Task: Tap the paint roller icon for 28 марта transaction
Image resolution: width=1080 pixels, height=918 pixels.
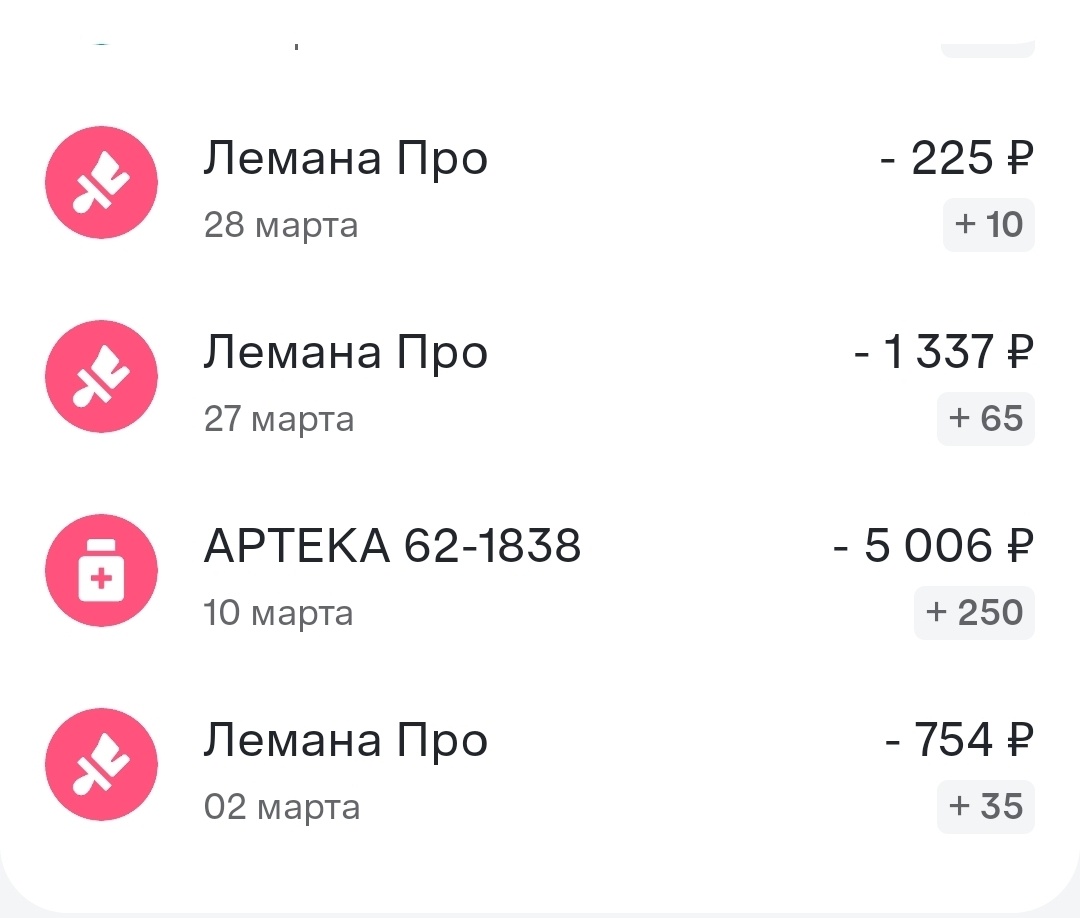Action: click(x=101, y=182)
